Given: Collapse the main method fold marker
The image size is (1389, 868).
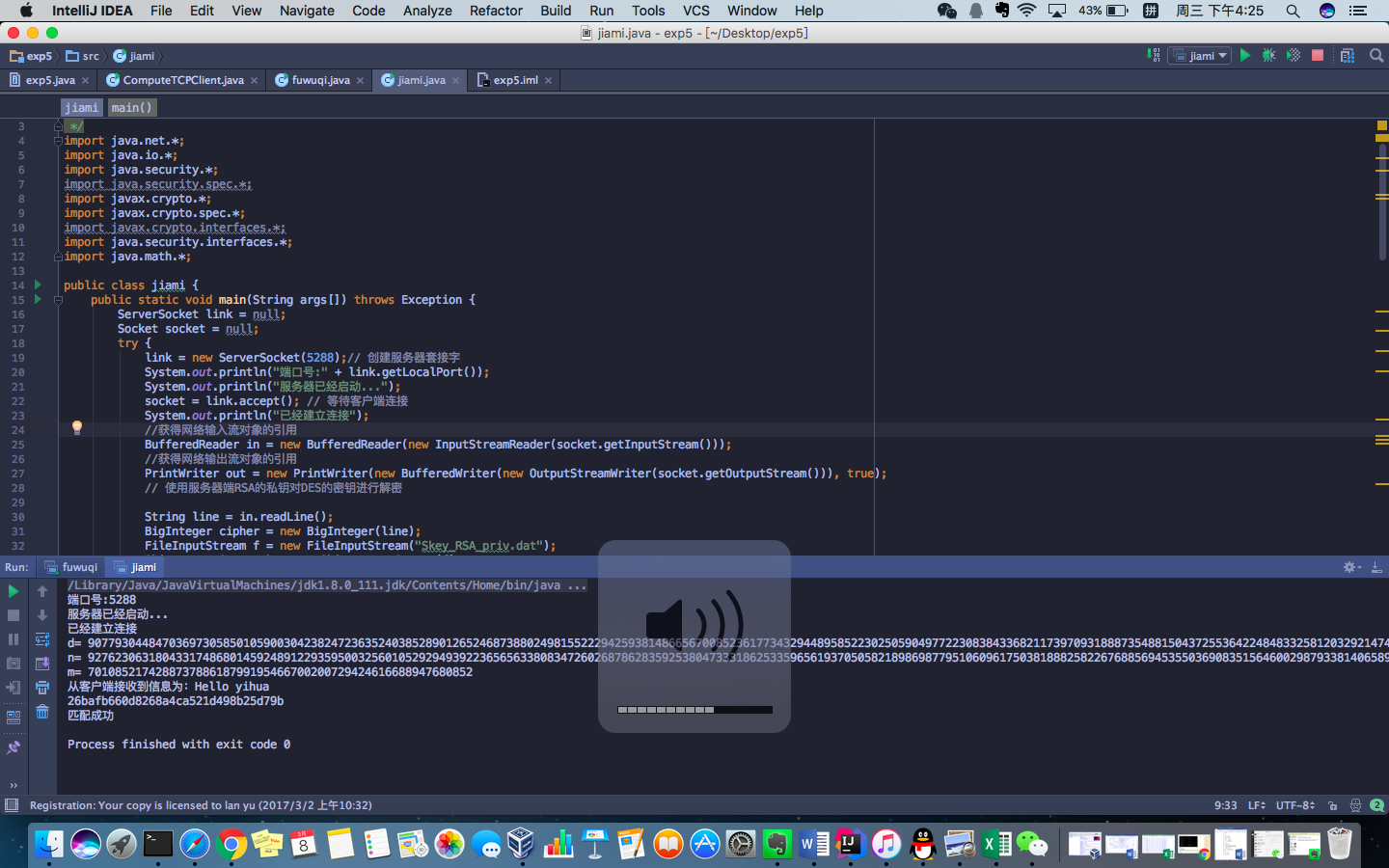Looking at the screenshot, I should [58, 300].
